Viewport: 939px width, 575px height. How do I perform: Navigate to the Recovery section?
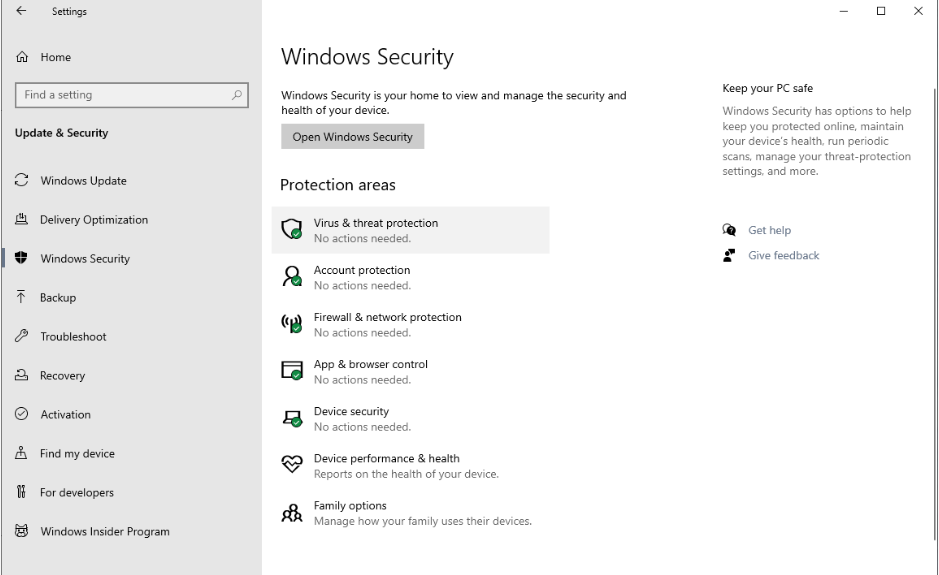point(62,376)
